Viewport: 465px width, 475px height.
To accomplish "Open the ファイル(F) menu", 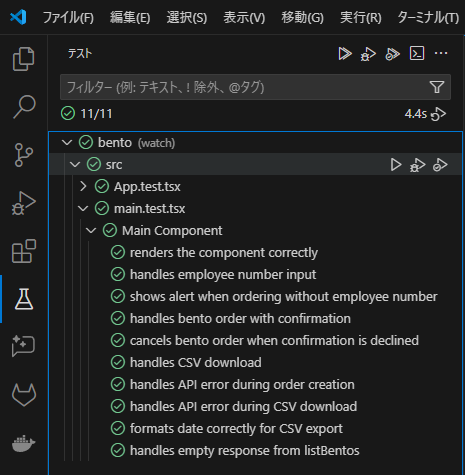I will 68,17.
